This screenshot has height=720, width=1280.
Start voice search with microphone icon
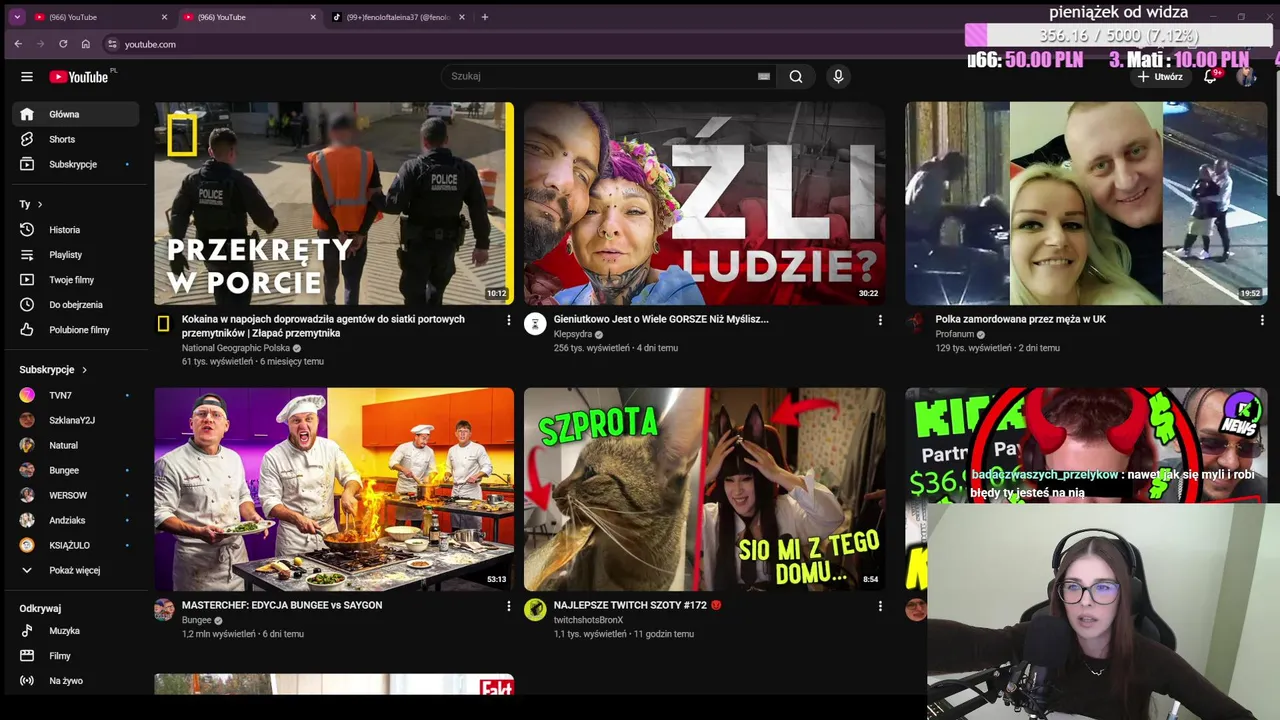pos(838,76)
